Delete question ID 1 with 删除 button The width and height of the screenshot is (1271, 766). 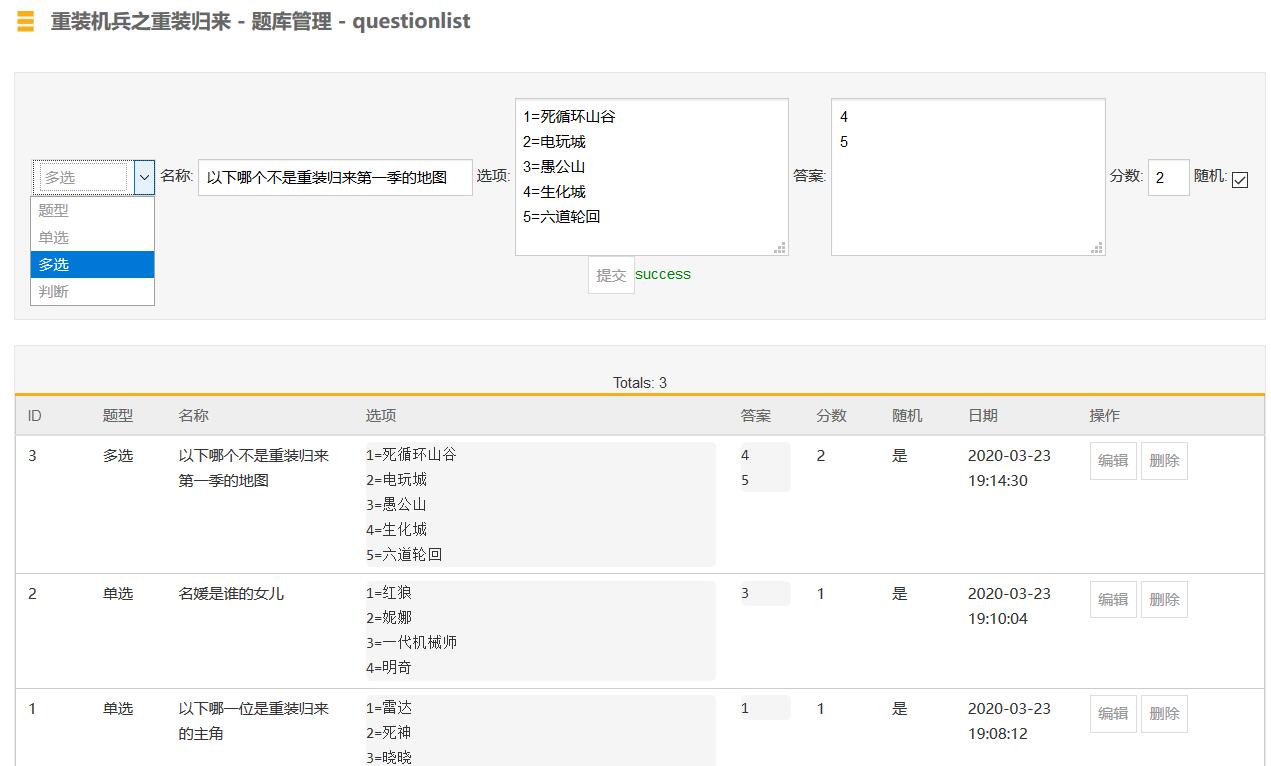pos(1164,713)
